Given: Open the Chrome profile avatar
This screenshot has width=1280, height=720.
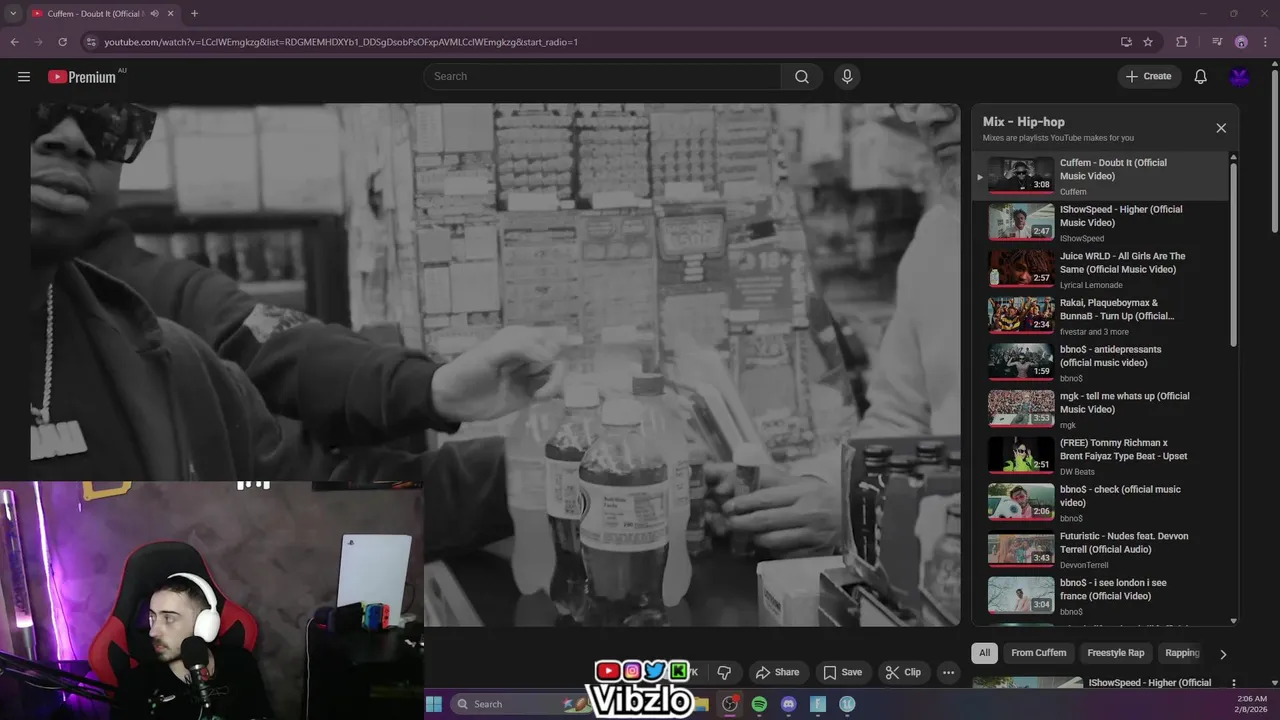Looking at the screenshot, I should click(x=1241, y=42).
